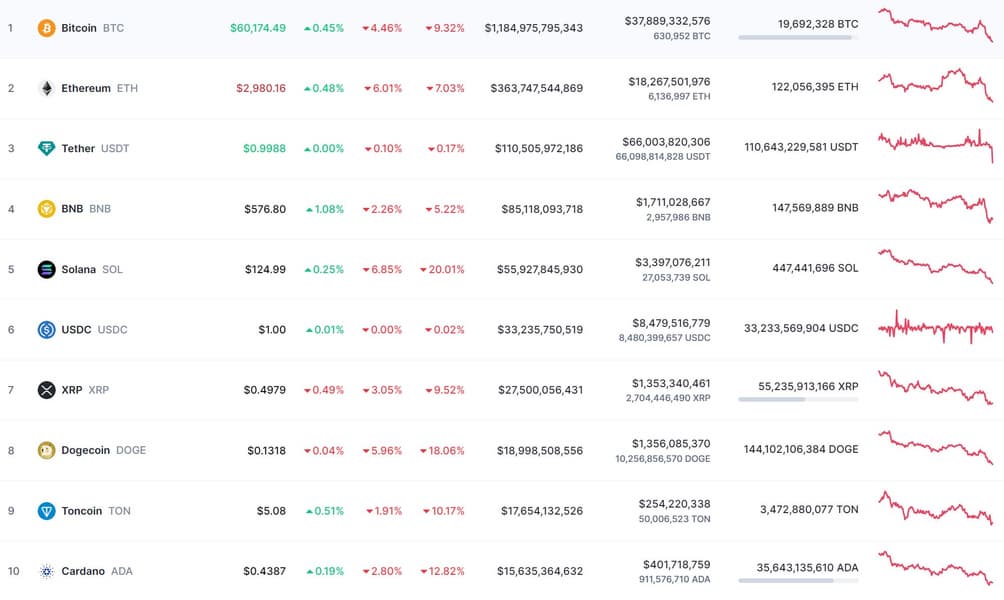This screenshot has height=600, width=1004.
Task: Open USDC 7-day price sparkline chart
Action: tap(934, 328)
